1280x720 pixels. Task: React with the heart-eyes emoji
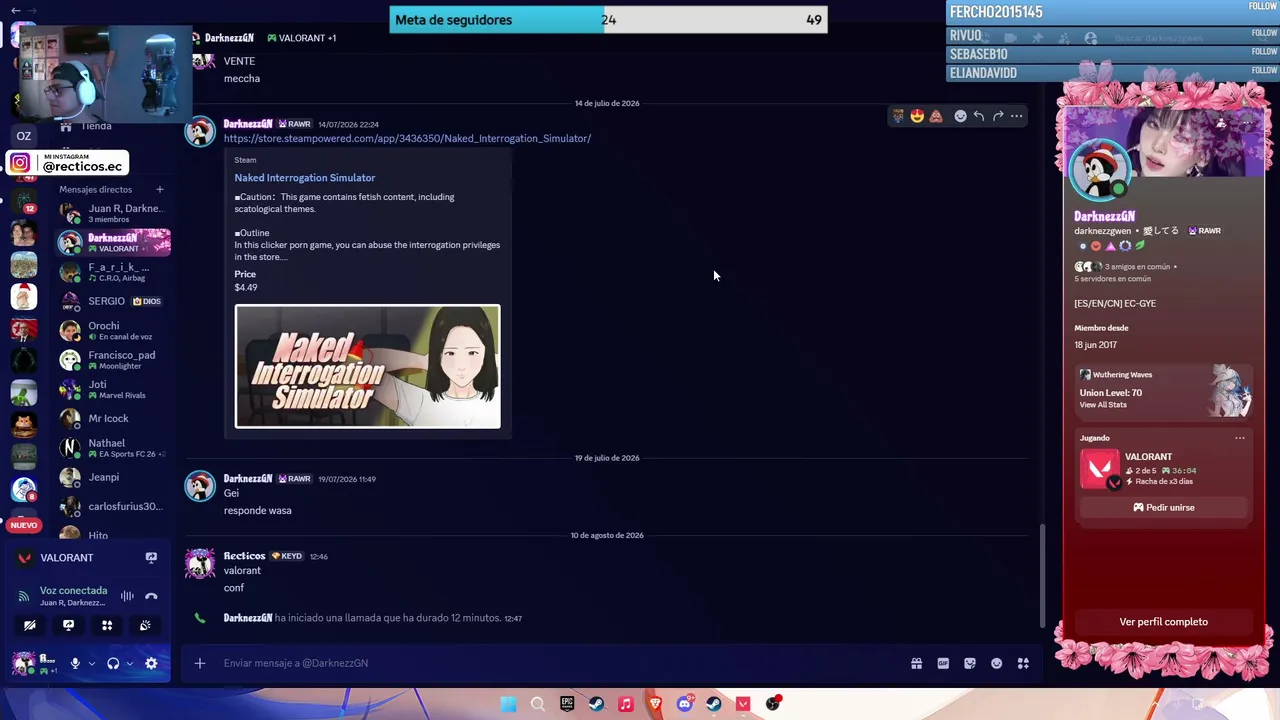pyautogui.click(x=917, y=116)
